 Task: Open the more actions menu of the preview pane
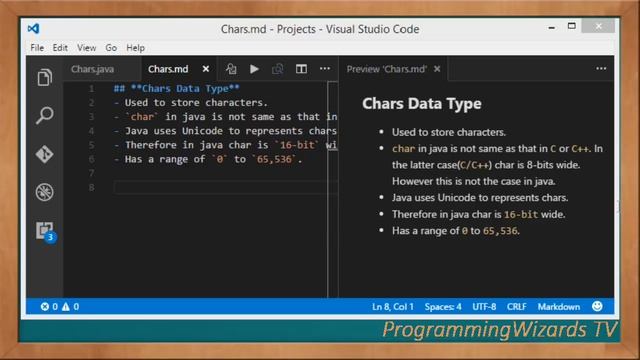[x=601, y=69]
